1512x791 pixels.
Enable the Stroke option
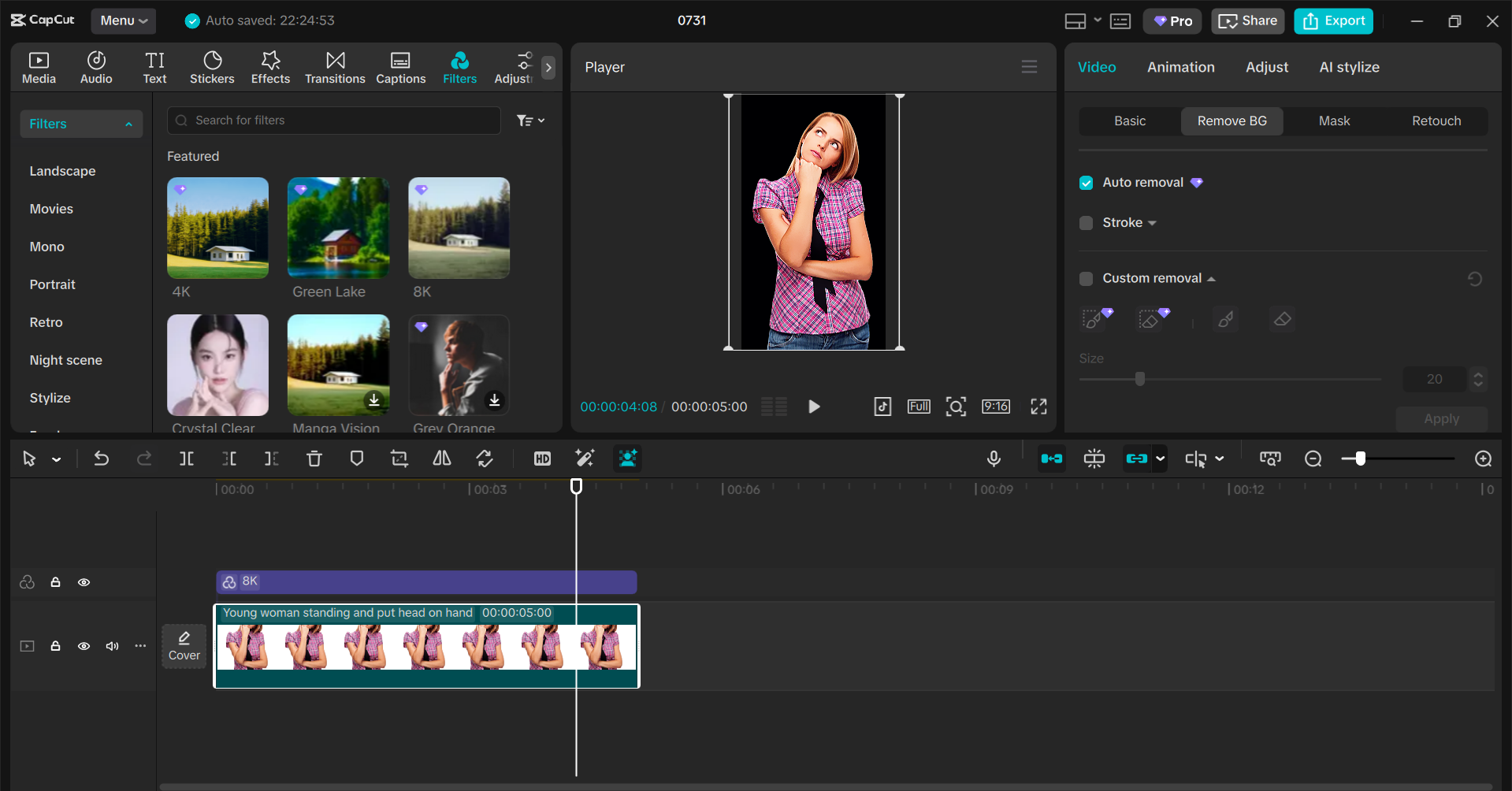[x=1086, y=223]
